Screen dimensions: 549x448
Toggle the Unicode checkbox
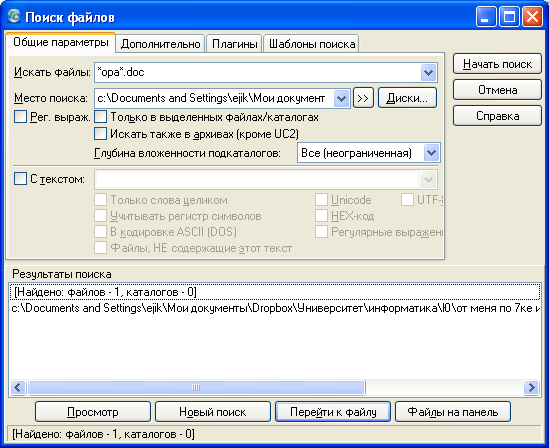(321, 200)
